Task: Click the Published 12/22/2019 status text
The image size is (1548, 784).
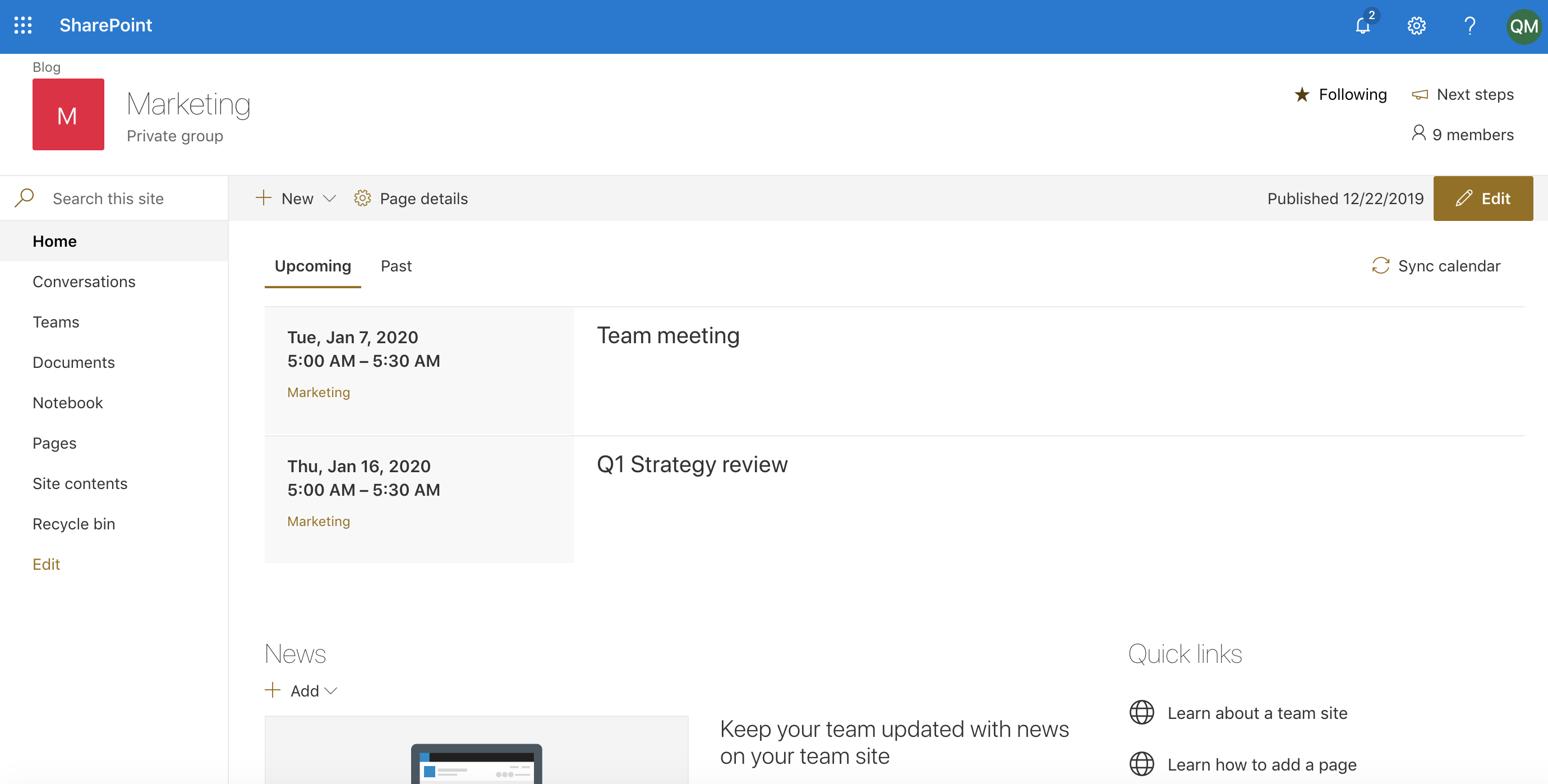Action: 1345,199
